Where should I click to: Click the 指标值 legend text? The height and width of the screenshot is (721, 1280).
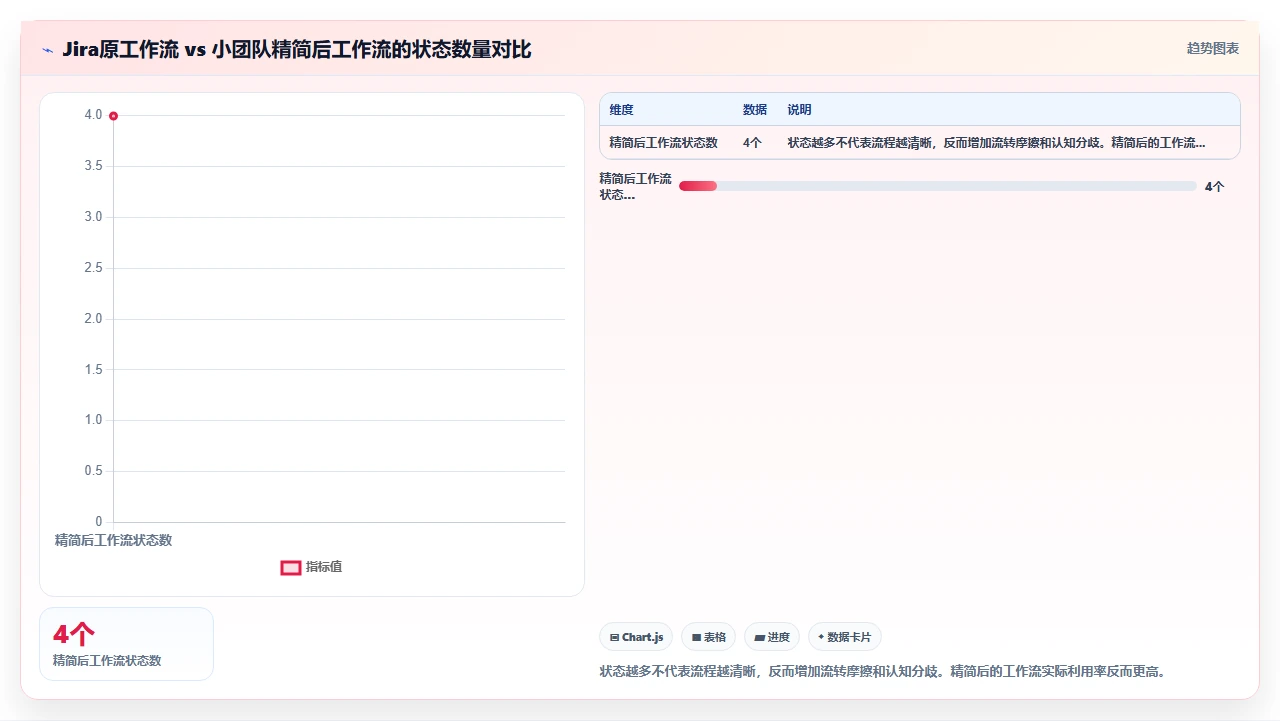[324, 567]
